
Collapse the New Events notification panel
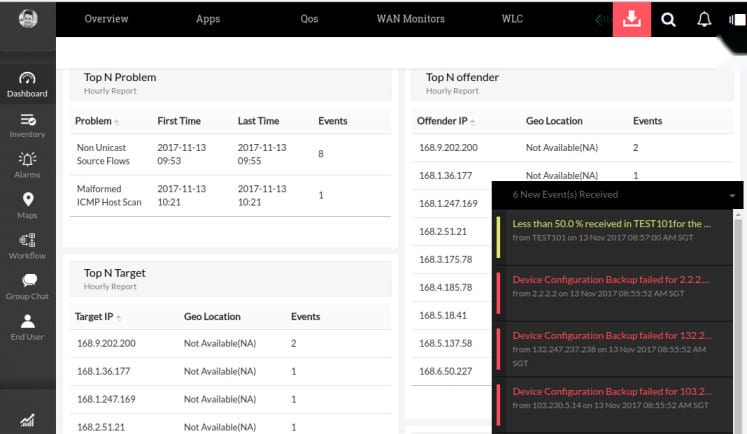[x=732, y=195]
